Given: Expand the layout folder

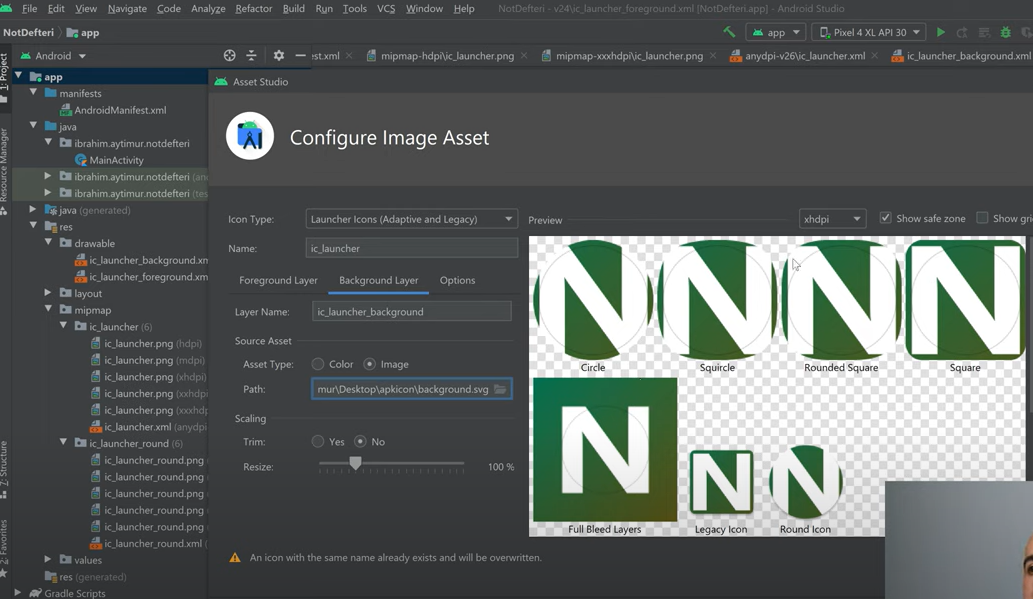Looking at the screenshot, I should (x=48, y=293).
